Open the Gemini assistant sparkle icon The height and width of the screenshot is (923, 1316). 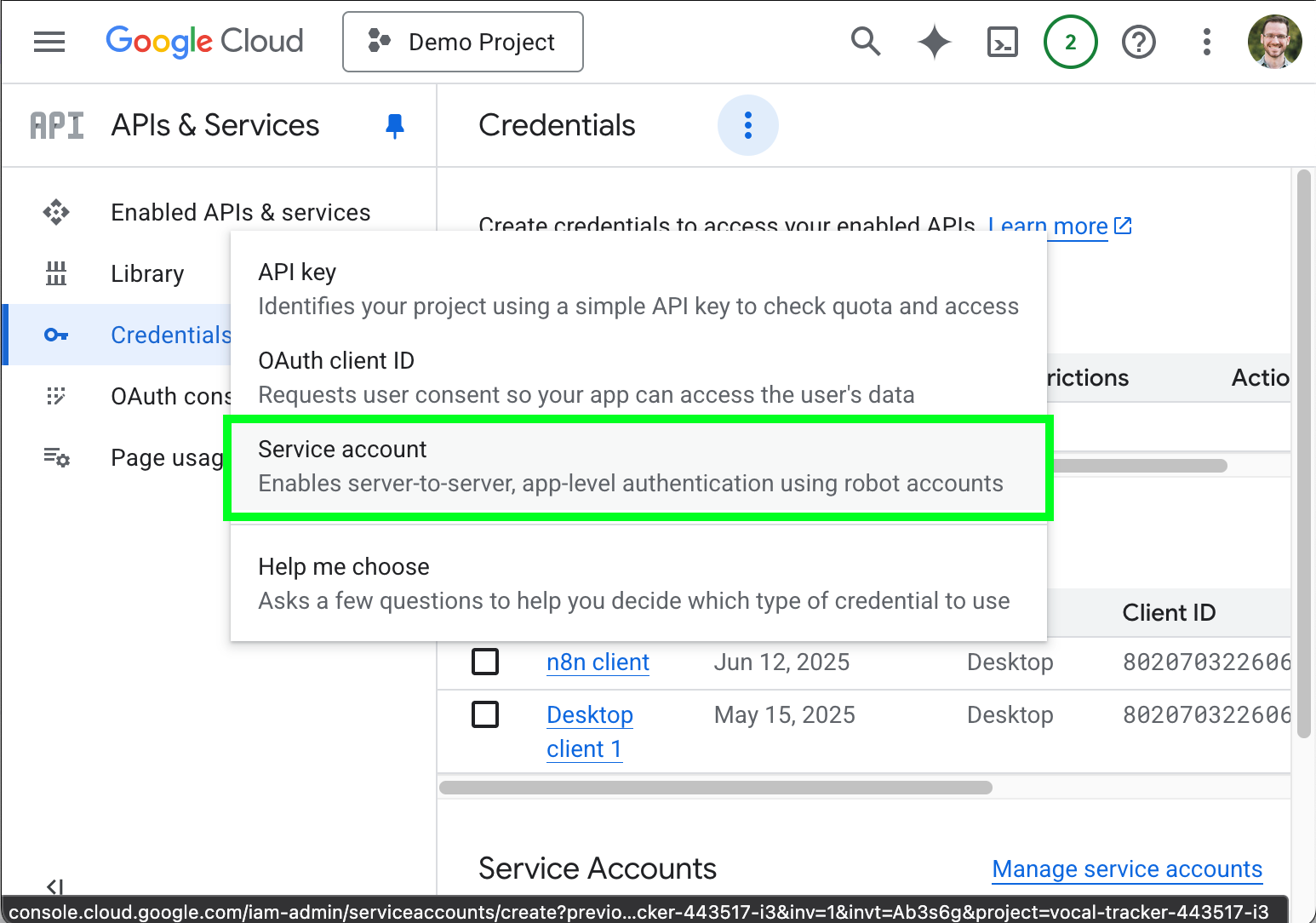(934, 41)
